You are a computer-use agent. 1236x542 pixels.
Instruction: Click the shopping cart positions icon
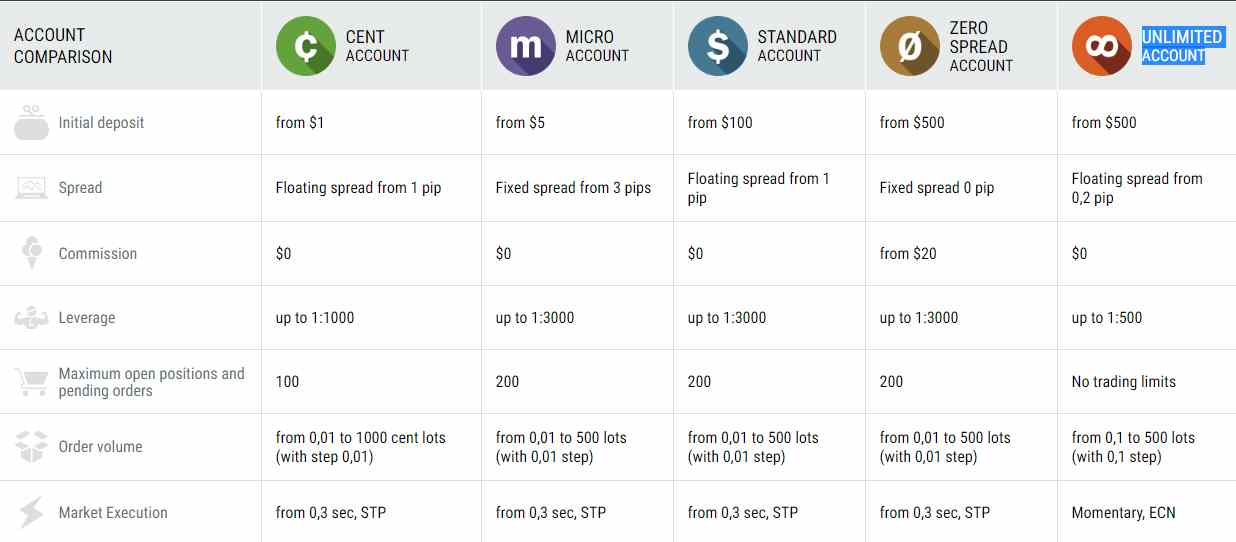(31, 381)
